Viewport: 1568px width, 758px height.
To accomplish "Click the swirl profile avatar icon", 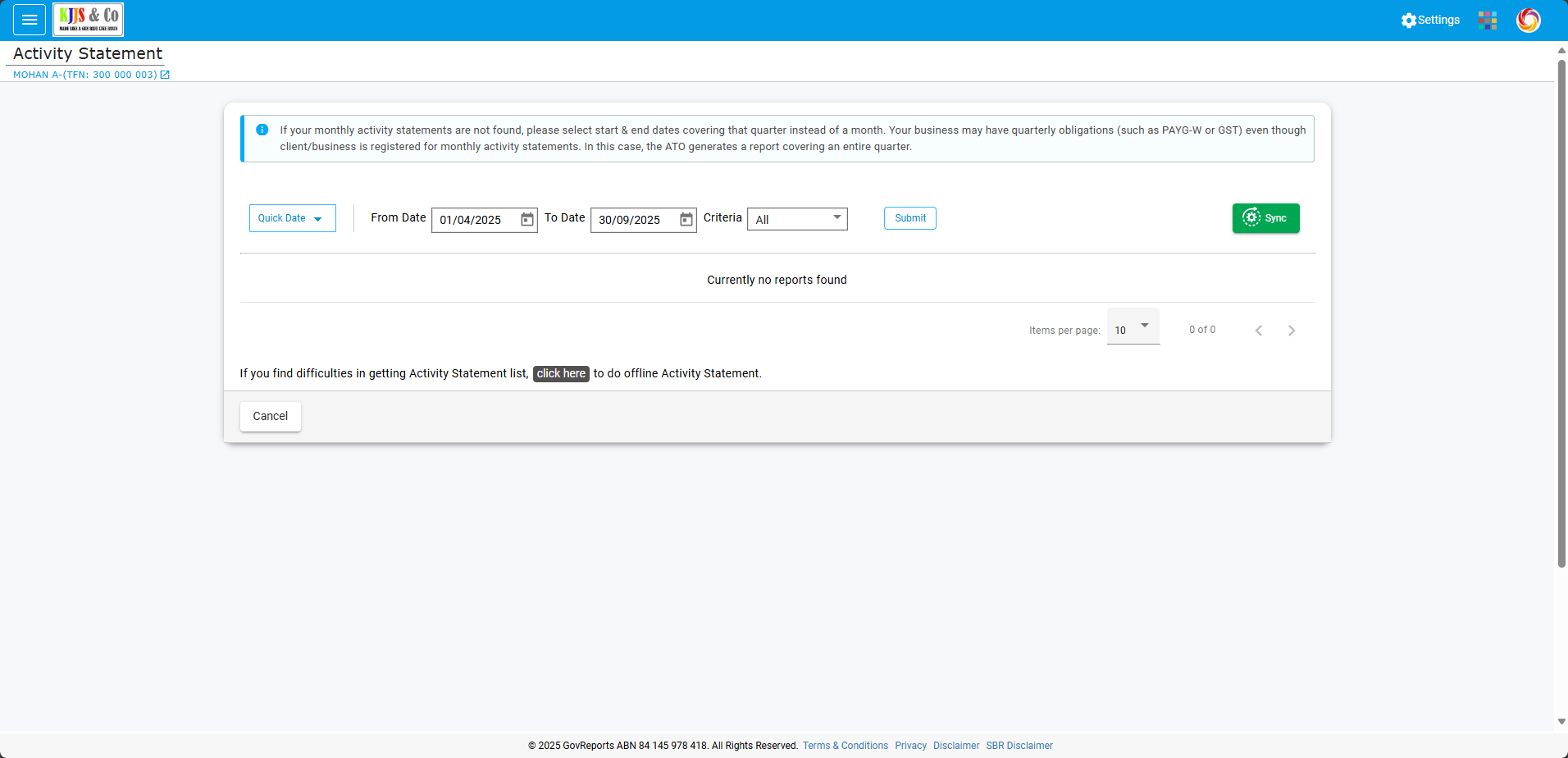I will [1528, 20].
